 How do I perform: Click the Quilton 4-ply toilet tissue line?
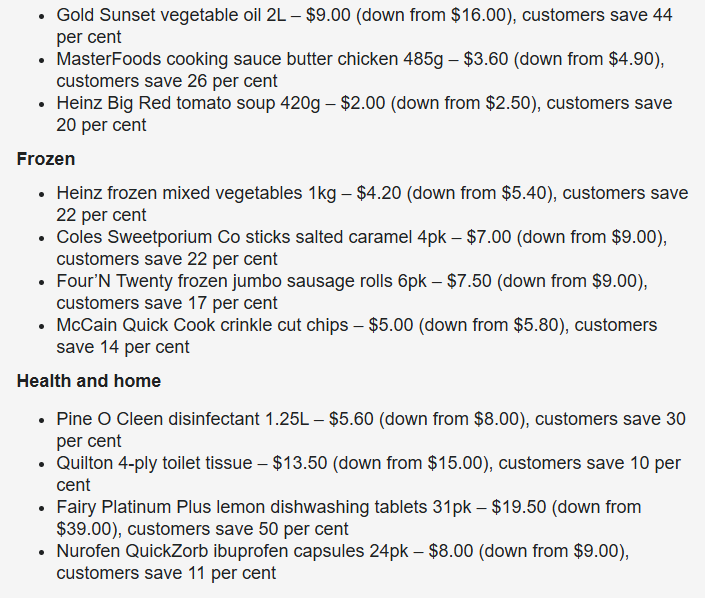[x=369, y=474]
